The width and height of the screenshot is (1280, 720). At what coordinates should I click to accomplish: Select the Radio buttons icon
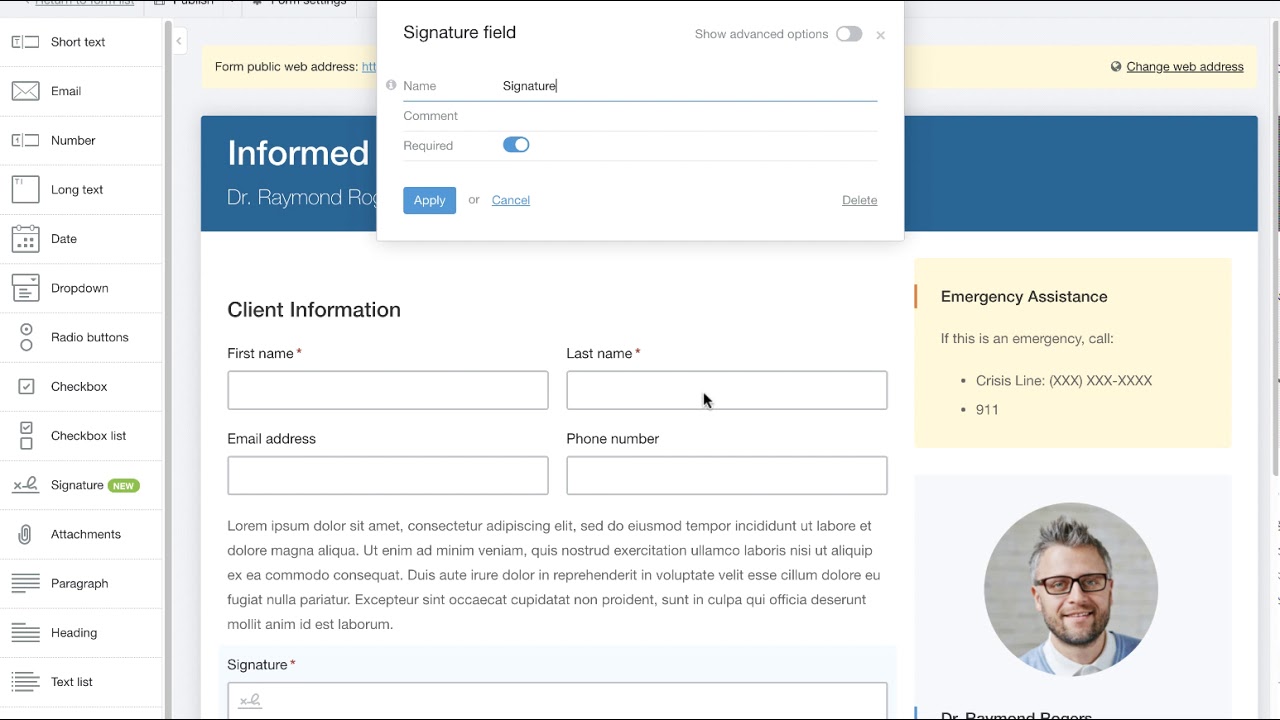[26, 337]
